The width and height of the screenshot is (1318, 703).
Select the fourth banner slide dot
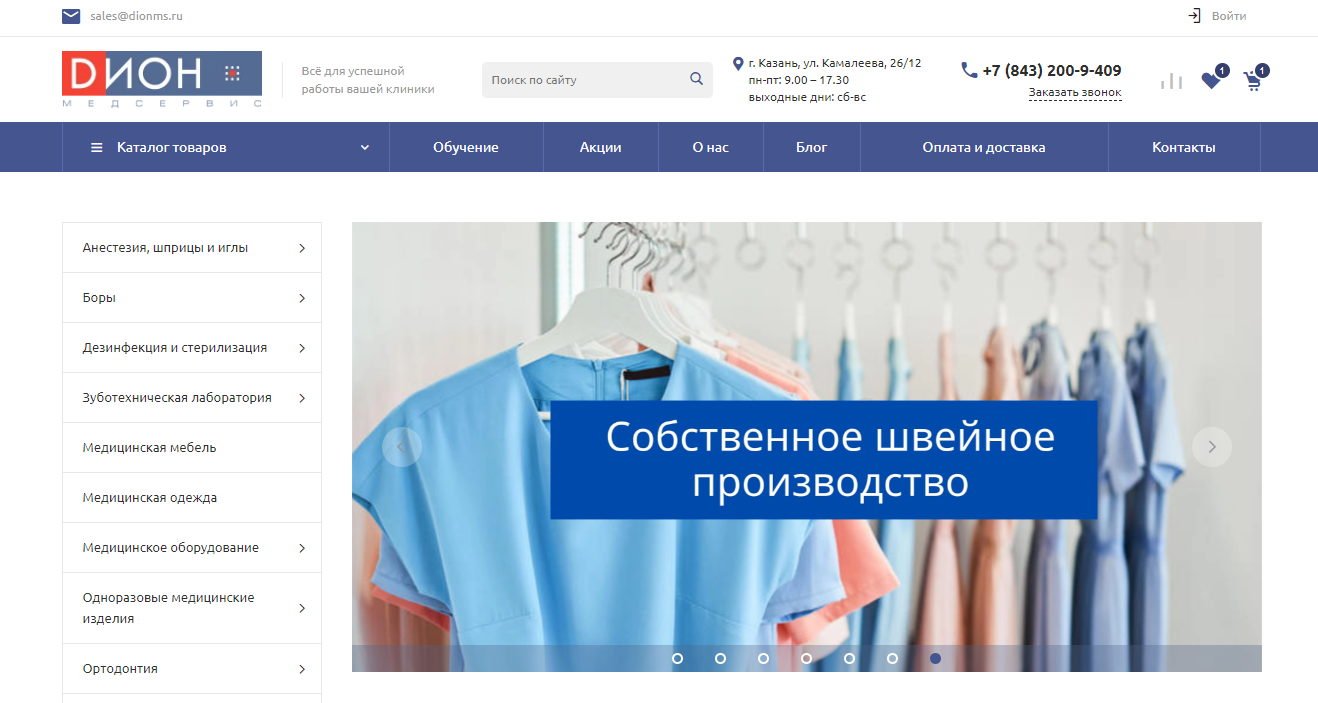pos(806,658)
